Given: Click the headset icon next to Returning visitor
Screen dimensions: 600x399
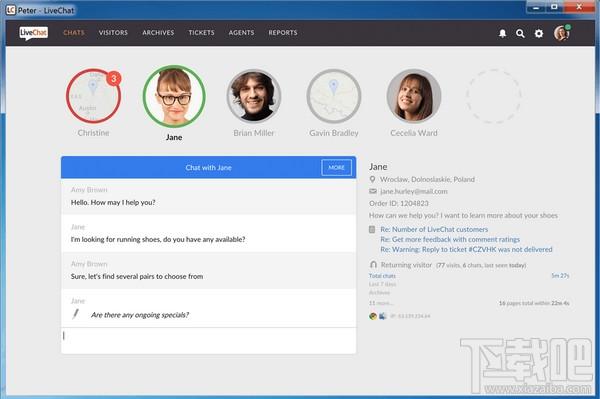Looking at the screenshot, I should (x=373, y=264).
